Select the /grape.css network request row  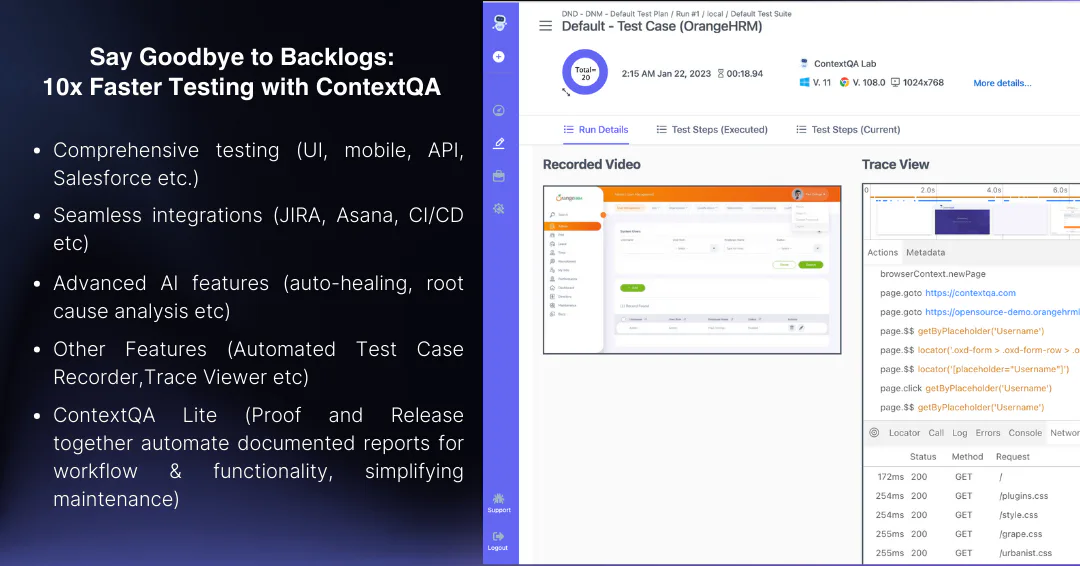[972, 534]
